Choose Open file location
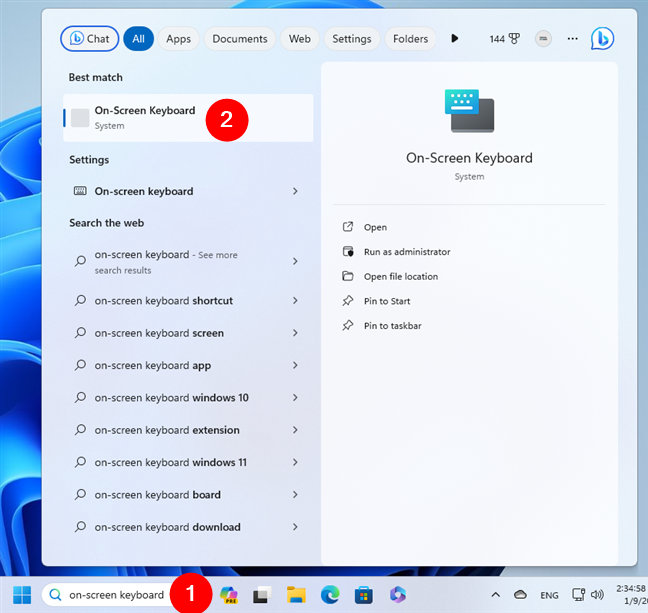 pos(401,277)
